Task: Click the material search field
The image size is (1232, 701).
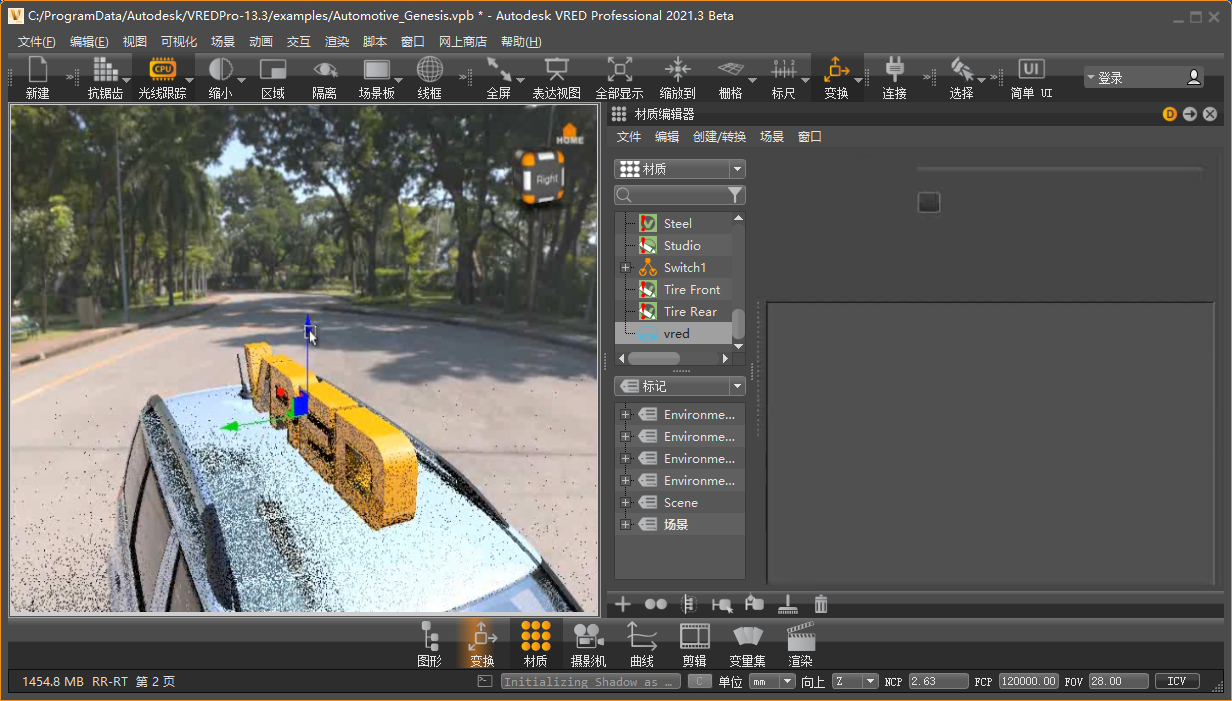Action: tap(670, 195)
